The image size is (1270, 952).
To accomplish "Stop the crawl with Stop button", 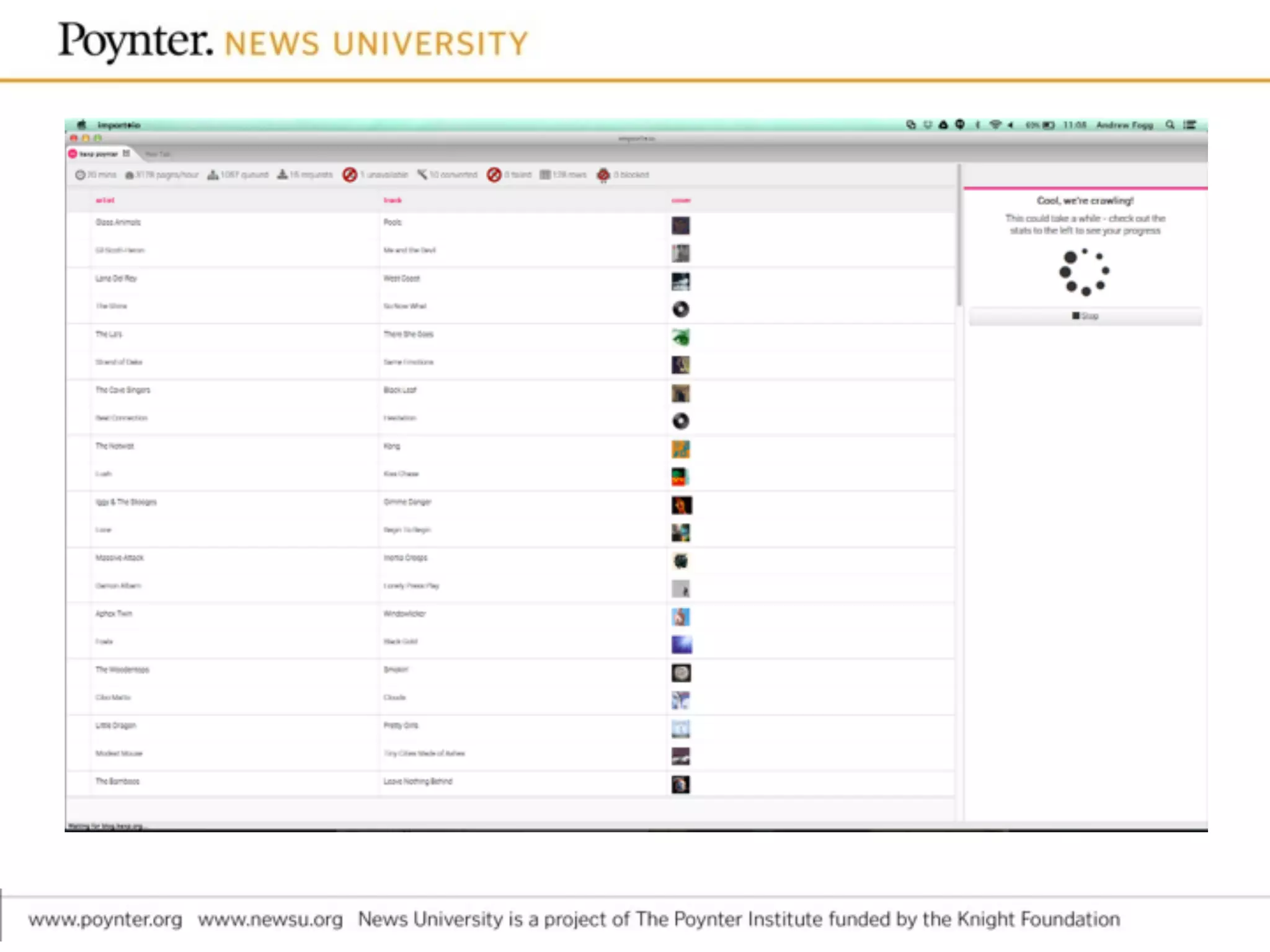I will point(1085,316).
